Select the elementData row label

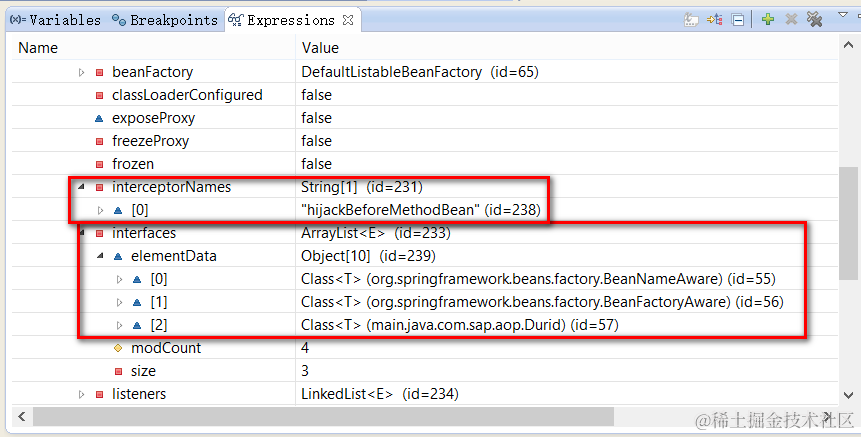(174, 256)
